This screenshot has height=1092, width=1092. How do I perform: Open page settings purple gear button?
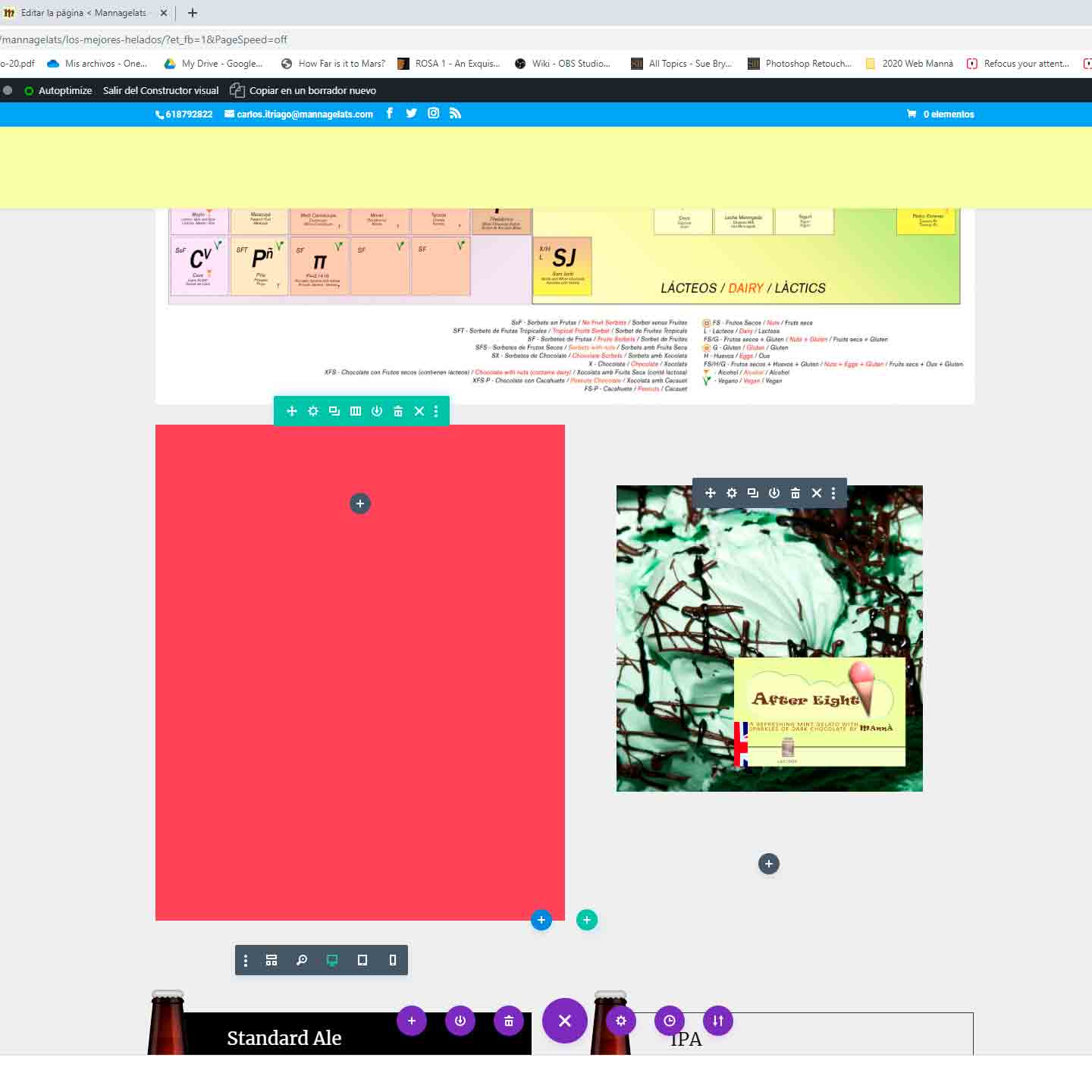click(x=621, y=1021)
